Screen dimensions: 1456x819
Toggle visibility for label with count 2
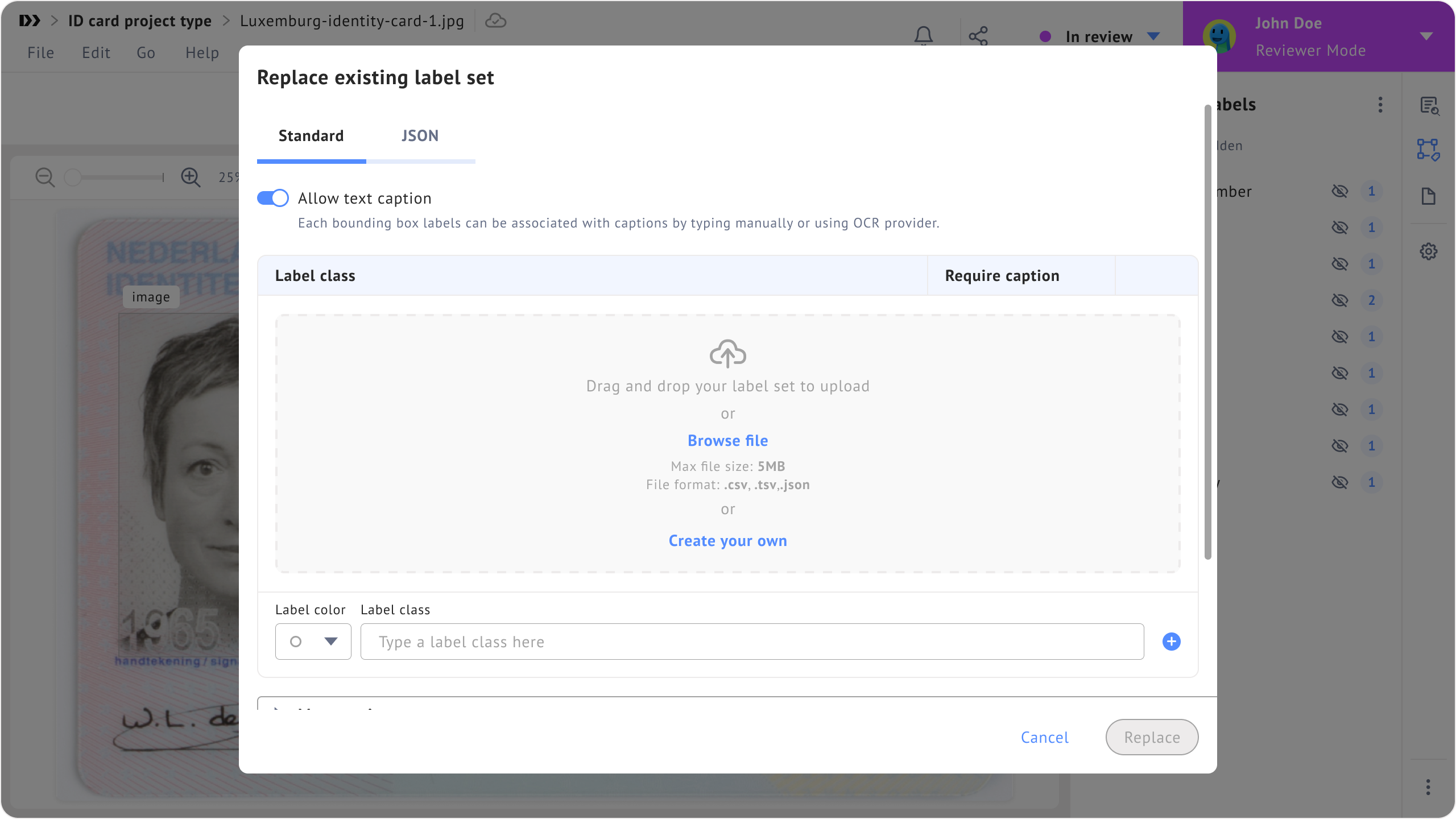click(1340, 300)
